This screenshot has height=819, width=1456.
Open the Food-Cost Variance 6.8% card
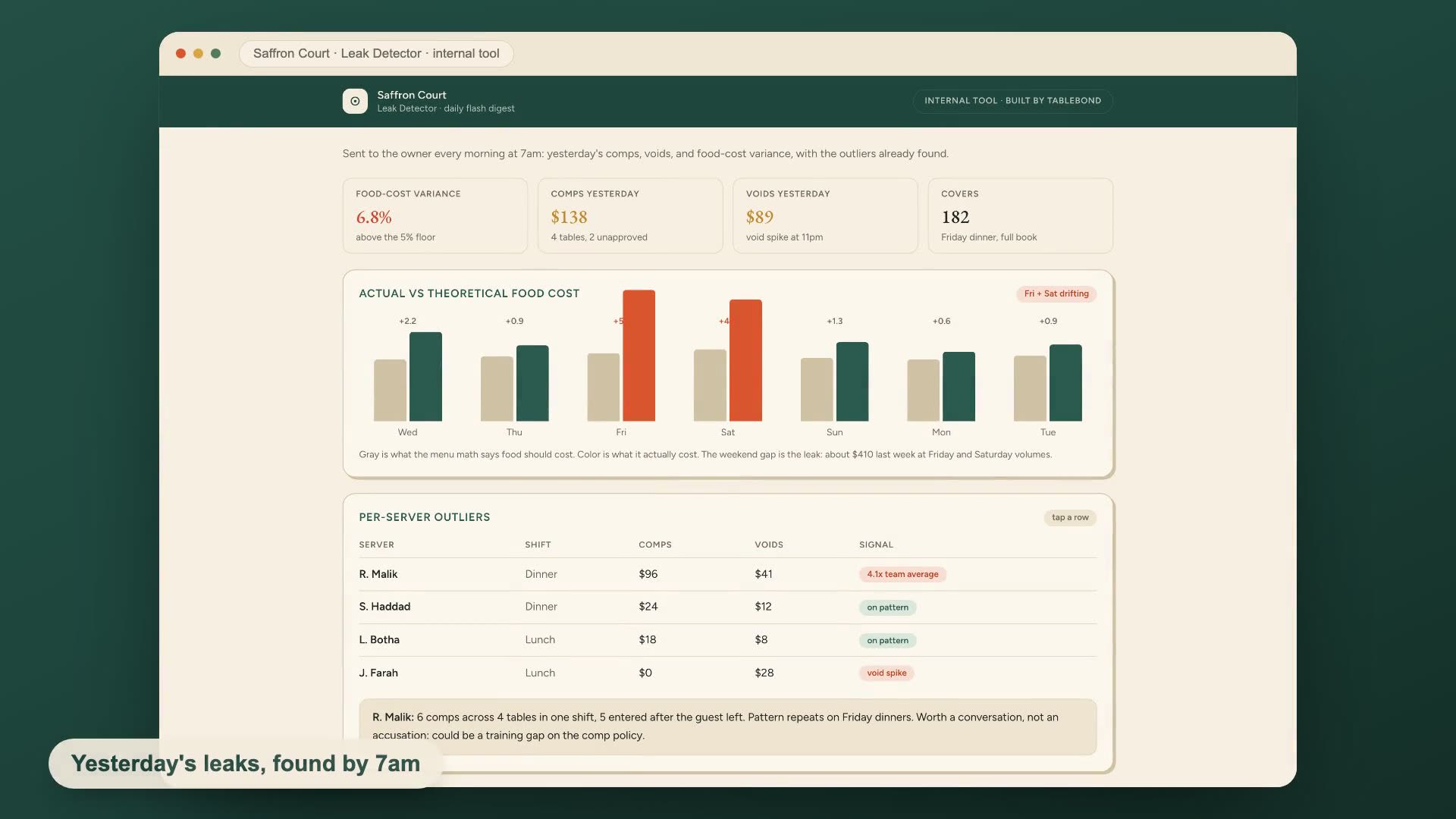tap(435, 215)
